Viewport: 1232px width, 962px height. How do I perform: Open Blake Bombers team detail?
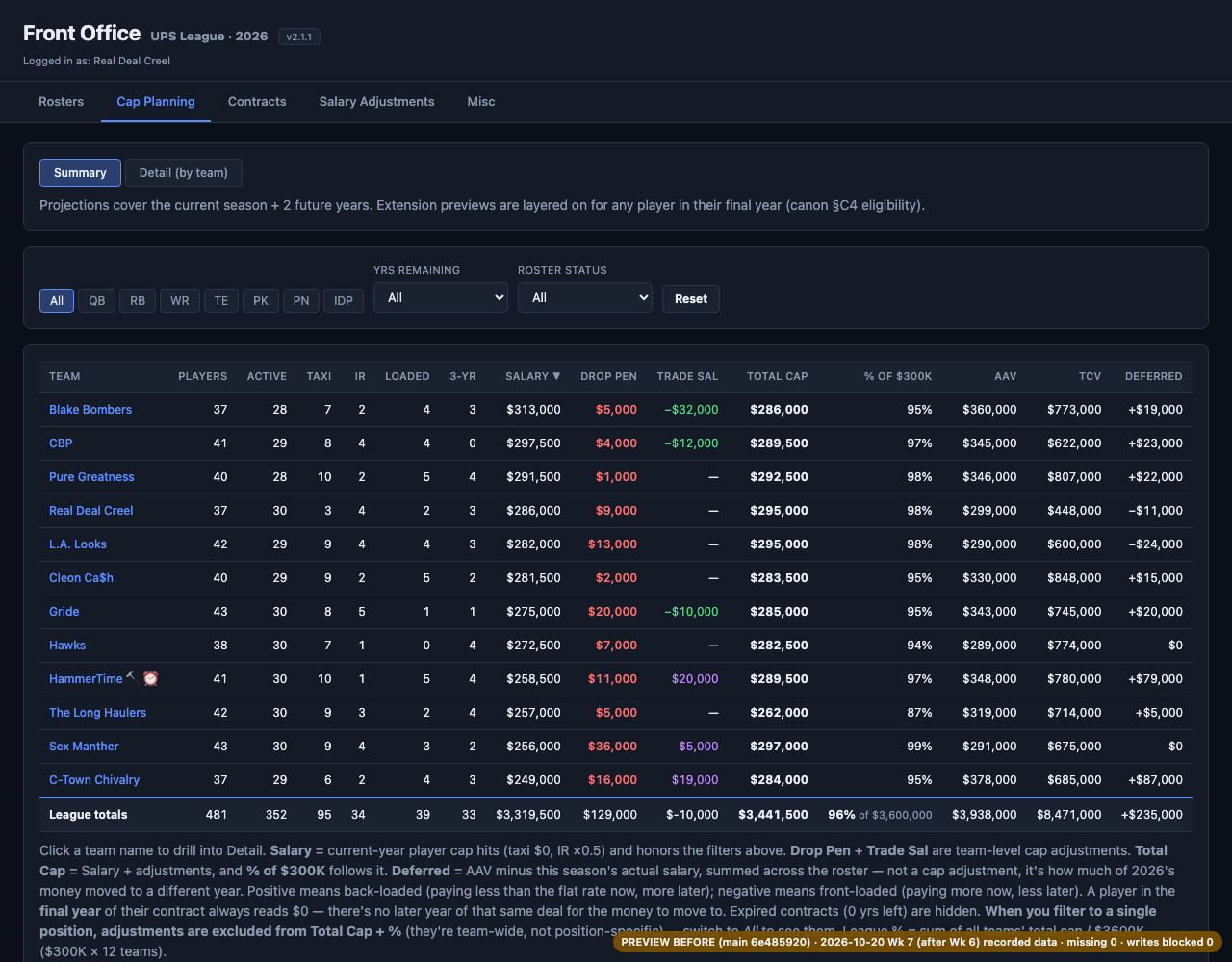90,410
